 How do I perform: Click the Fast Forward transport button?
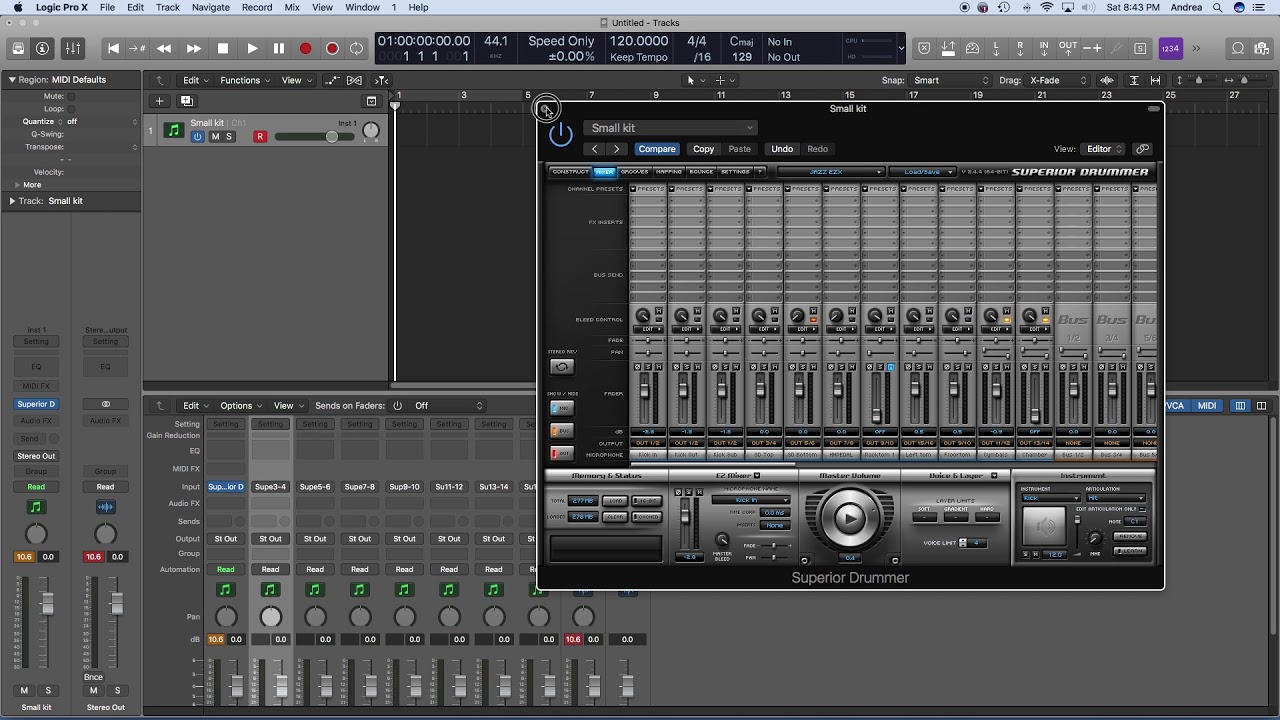tap(194, 48)
